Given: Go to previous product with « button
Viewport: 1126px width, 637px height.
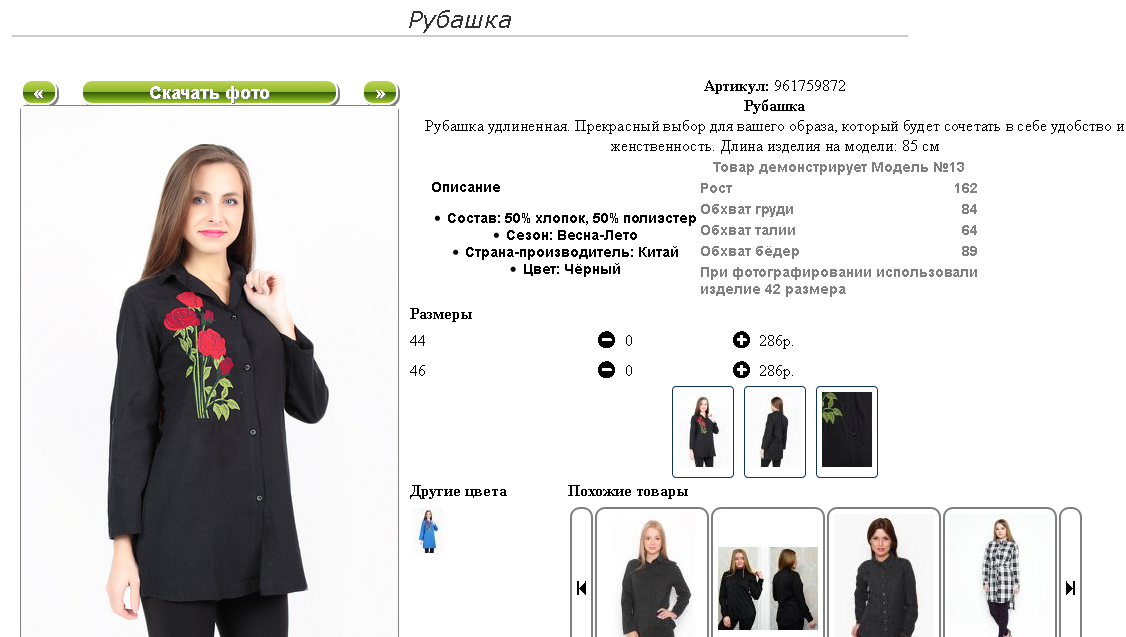Looking at the screenshot, I should coord(39,93).
